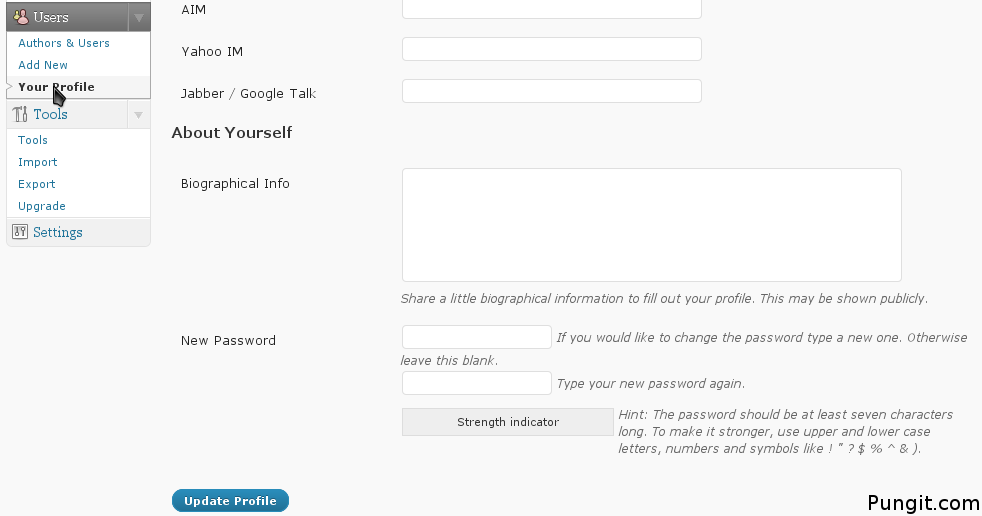
Task: Focus the first New Password field
Action: [x=476, y=337]
